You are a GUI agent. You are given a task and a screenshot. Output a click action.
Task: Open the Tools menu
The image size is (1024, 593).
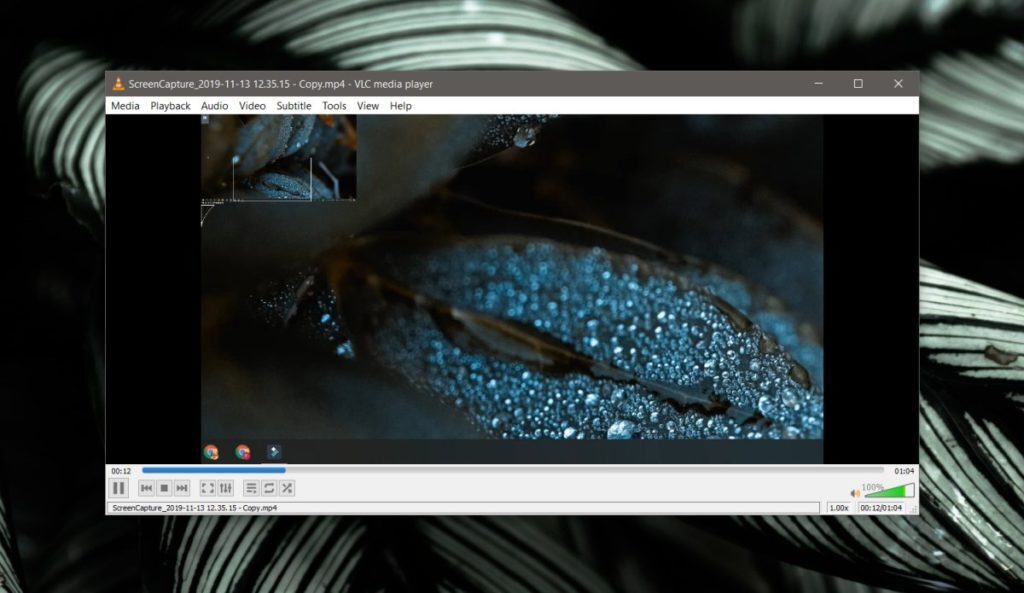[x=334, y=106]
